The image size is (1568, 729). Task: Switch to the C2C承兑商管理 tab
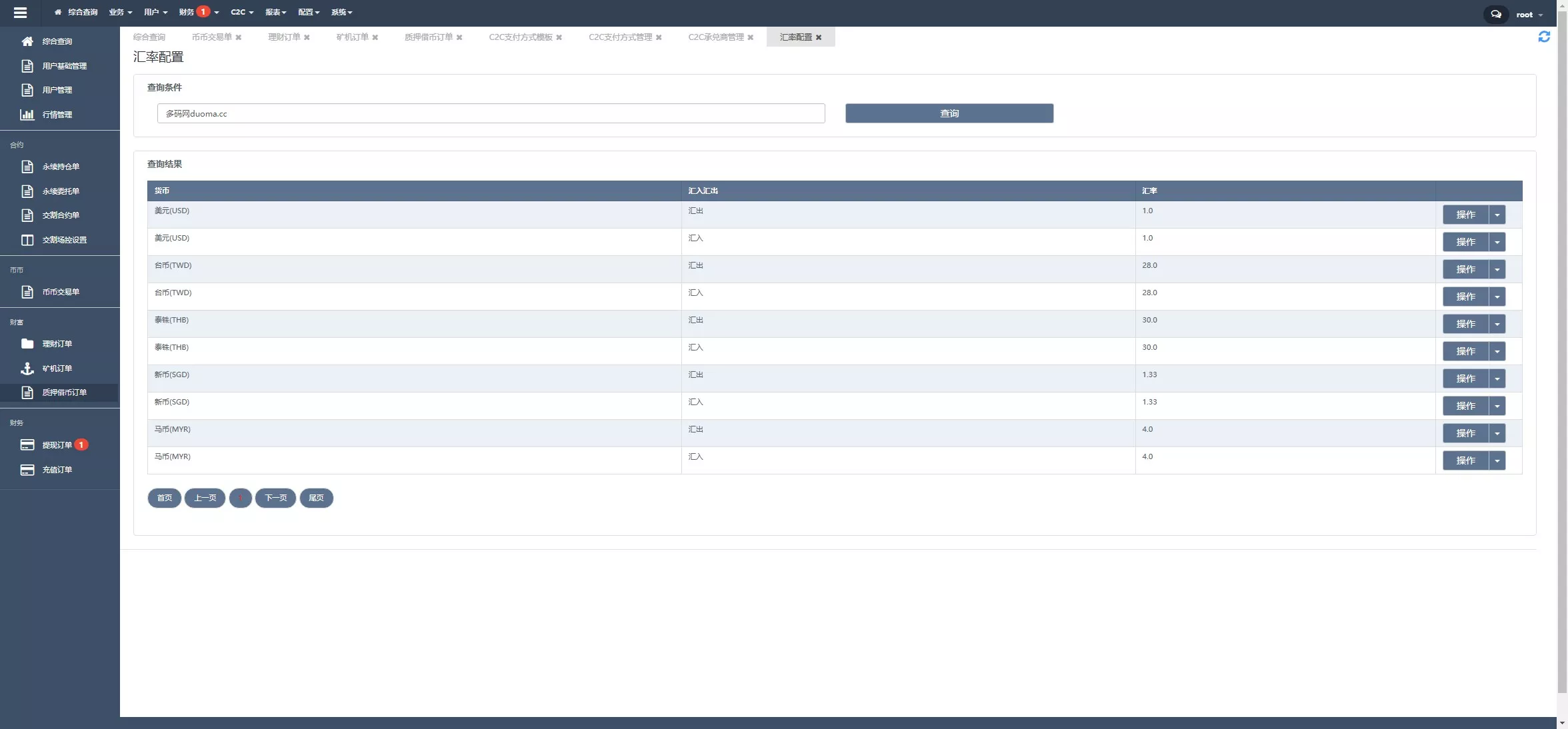715,37
